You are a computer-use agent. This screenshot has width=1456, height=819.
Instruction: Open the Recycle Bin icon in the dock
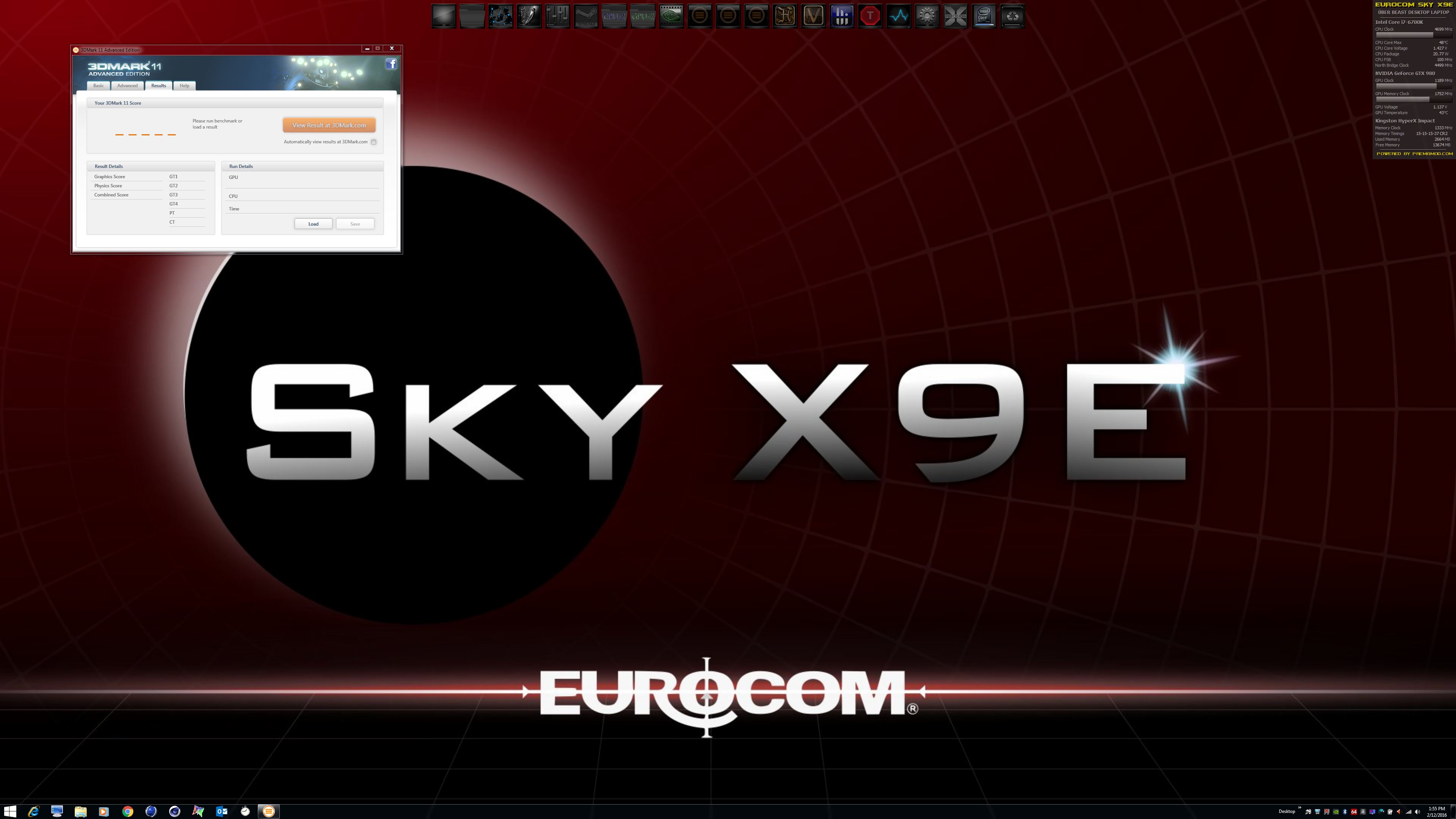(x=1013, y=16)
